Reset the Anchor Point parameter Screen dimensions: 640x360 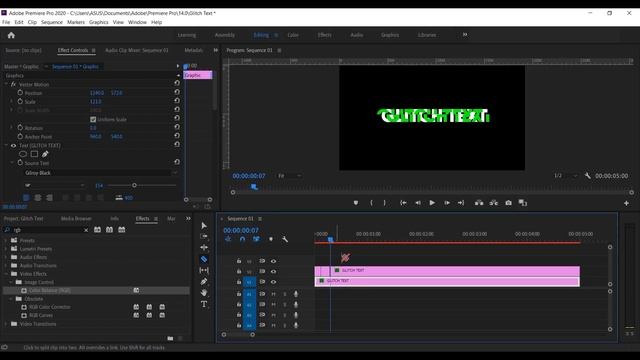pyautogui.click(x=177, y=136)
